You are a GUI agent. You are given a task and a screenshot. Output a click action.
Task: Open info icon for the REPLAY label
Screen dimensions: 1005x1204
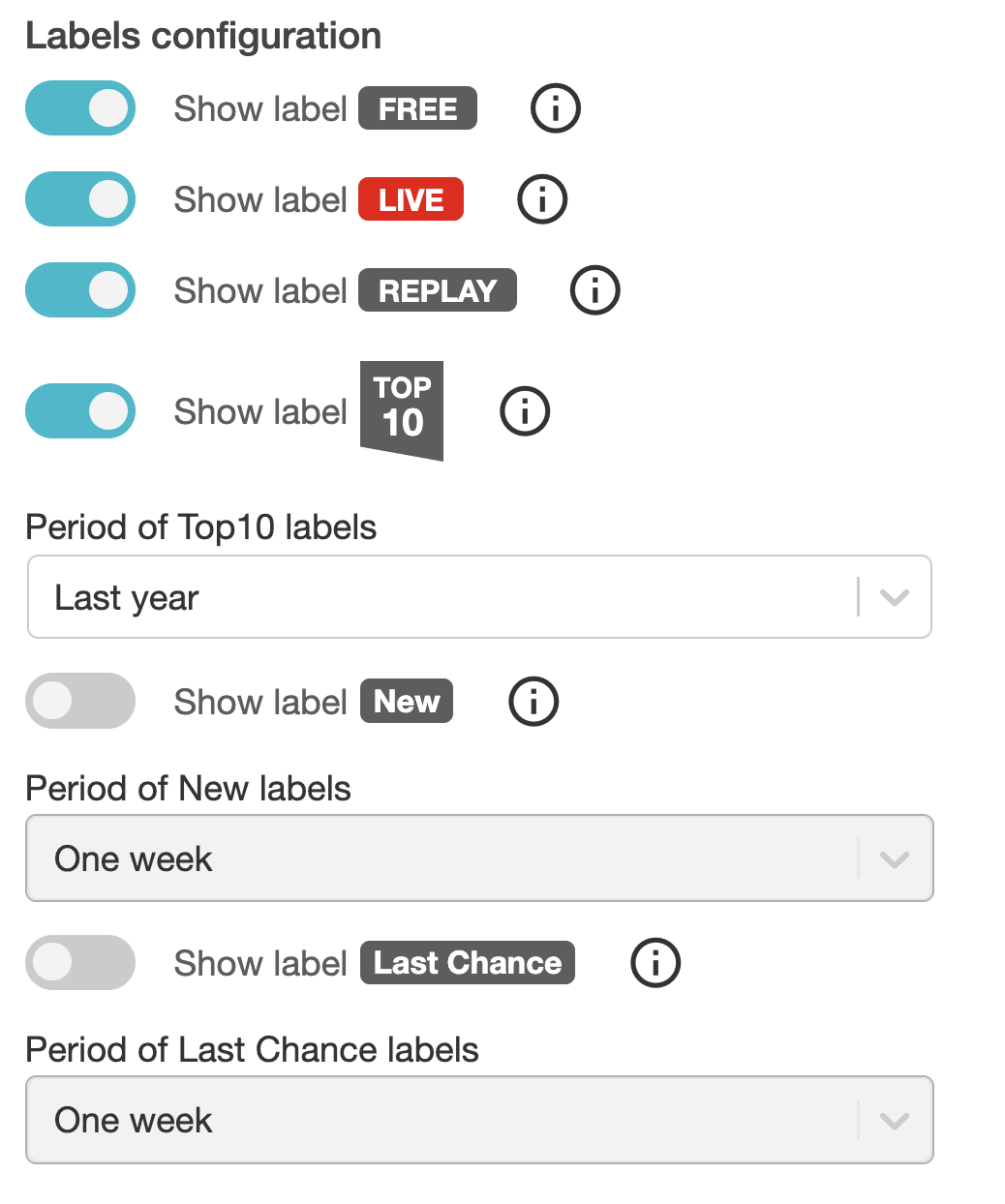point(595,290)
